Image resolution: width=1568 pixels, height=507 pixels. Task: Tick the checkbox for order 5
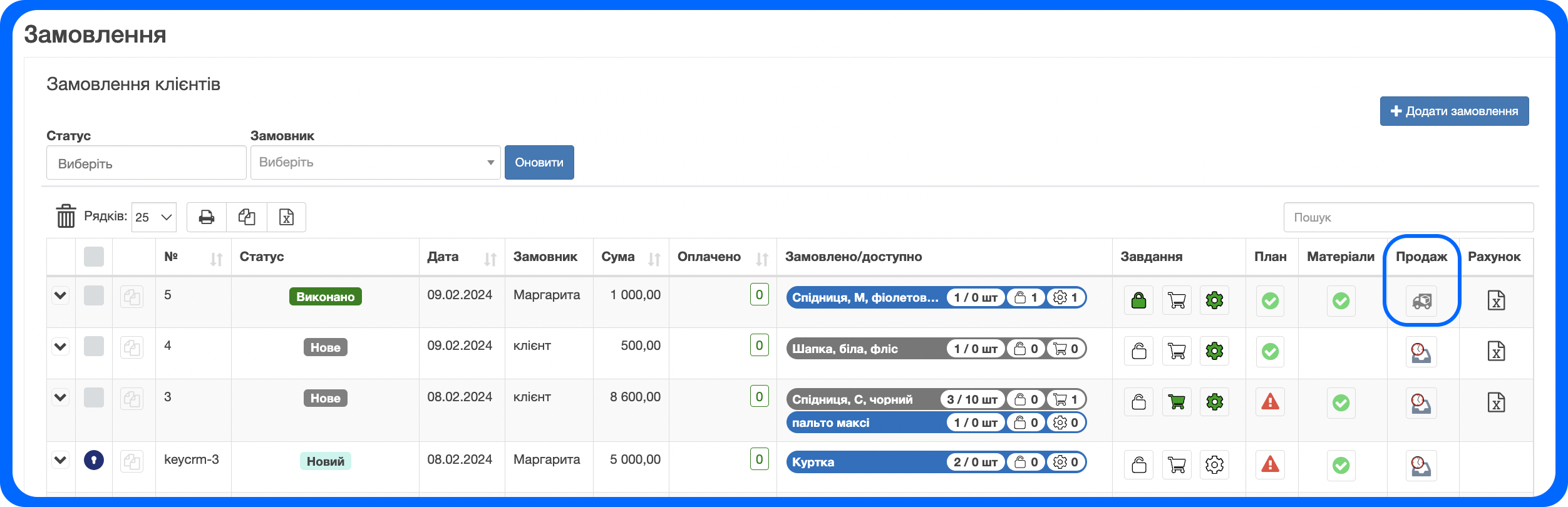pos(94,295)
